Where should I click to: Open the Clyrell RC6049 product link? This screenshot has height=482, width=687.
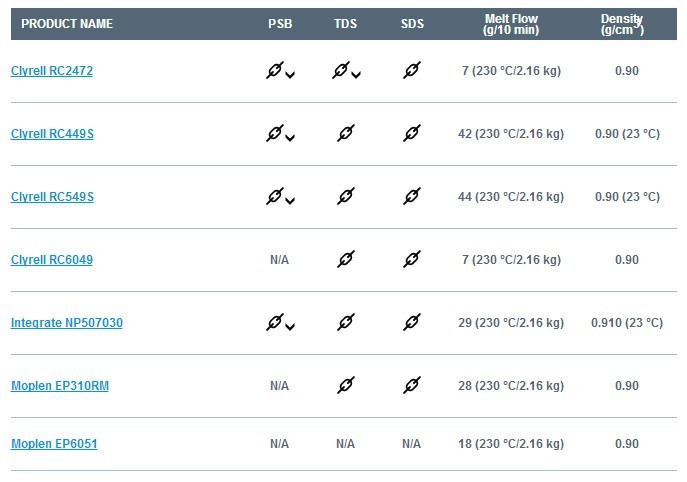click(x=52, y=260)
